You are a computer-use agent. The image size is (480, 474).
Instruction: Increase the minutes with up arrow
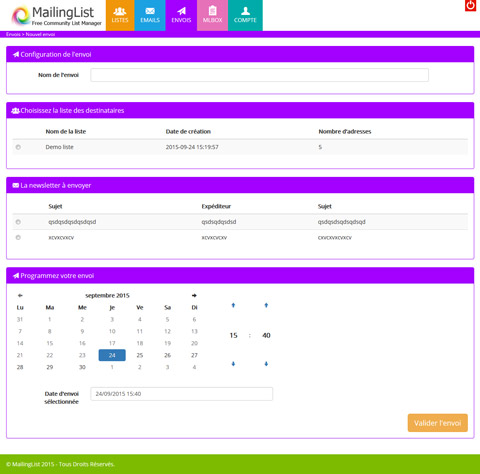point(266,305)
